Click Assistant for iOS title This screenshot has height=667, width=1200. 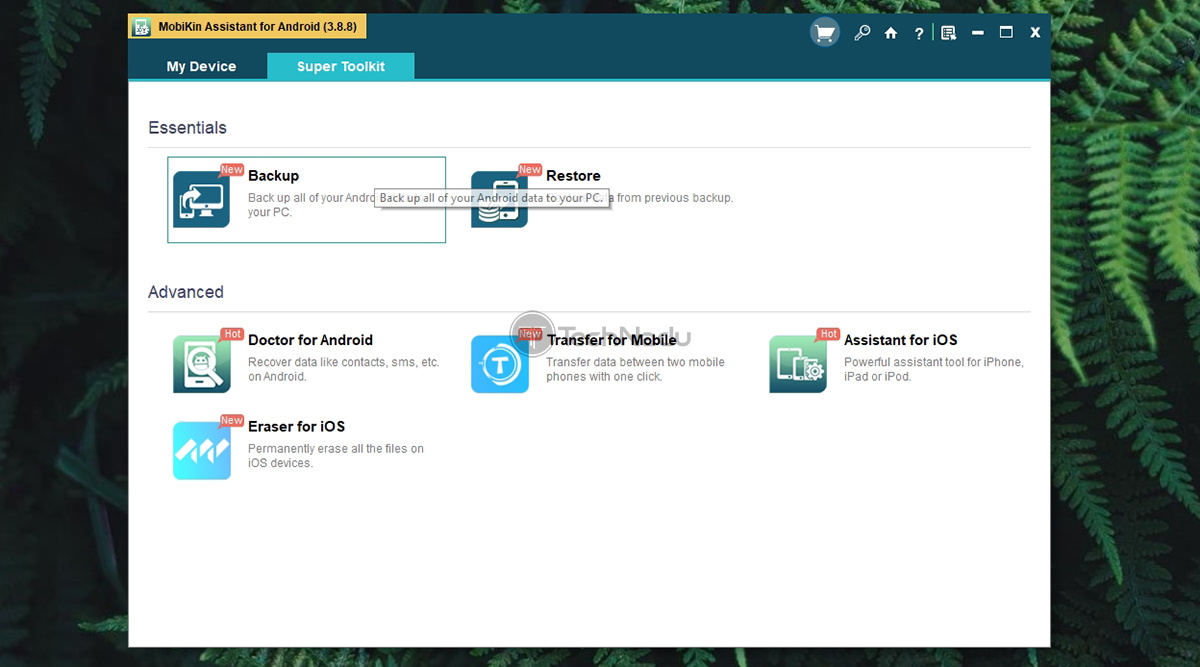900,340
